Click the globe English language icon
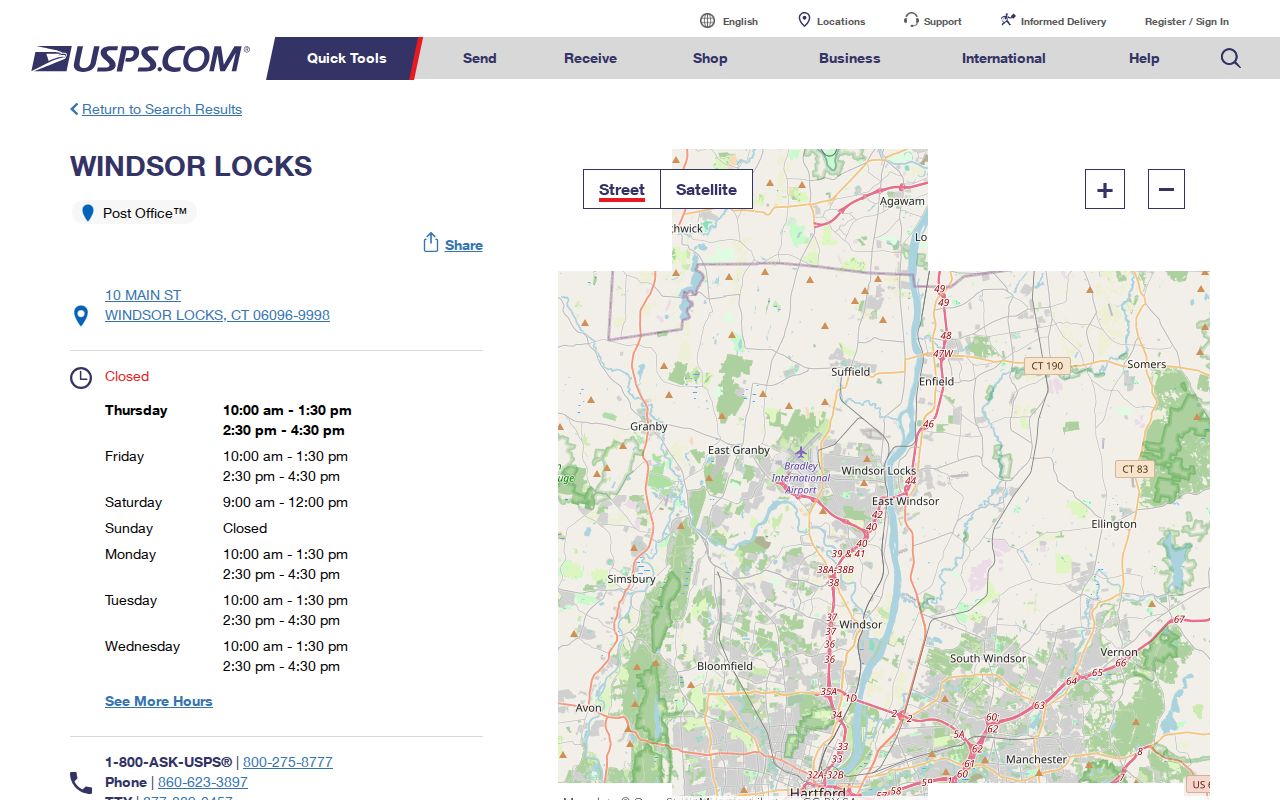 [x=708, y=21]
